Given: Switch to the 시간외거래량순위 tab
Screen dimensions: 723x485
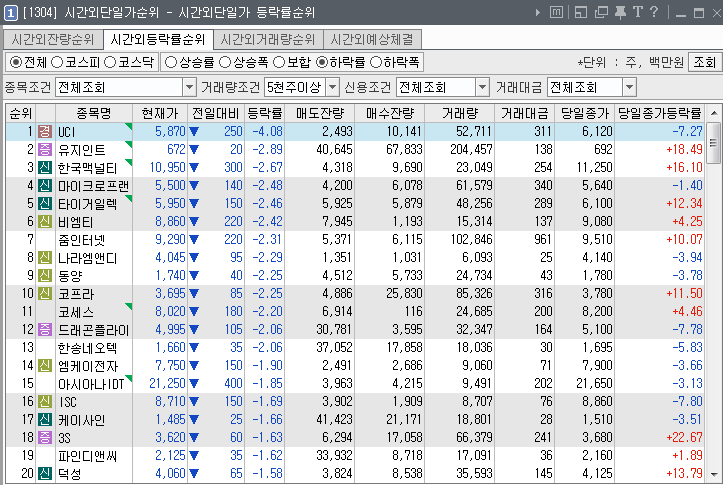Looking at the screenshot, I should [268, 40].
